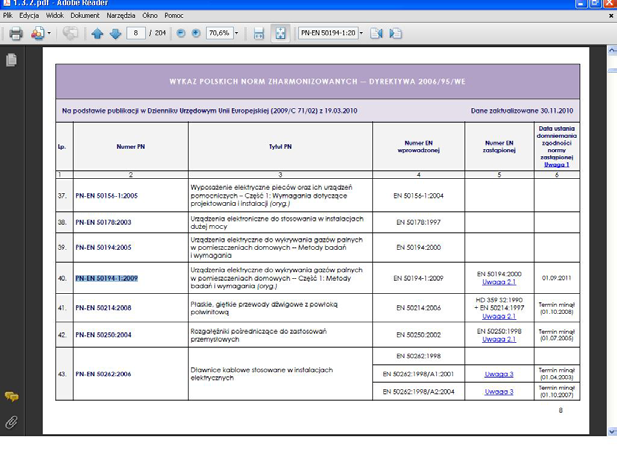Open the Plik menu
Viewport: 617px width, 463px height.
point(7,16)
